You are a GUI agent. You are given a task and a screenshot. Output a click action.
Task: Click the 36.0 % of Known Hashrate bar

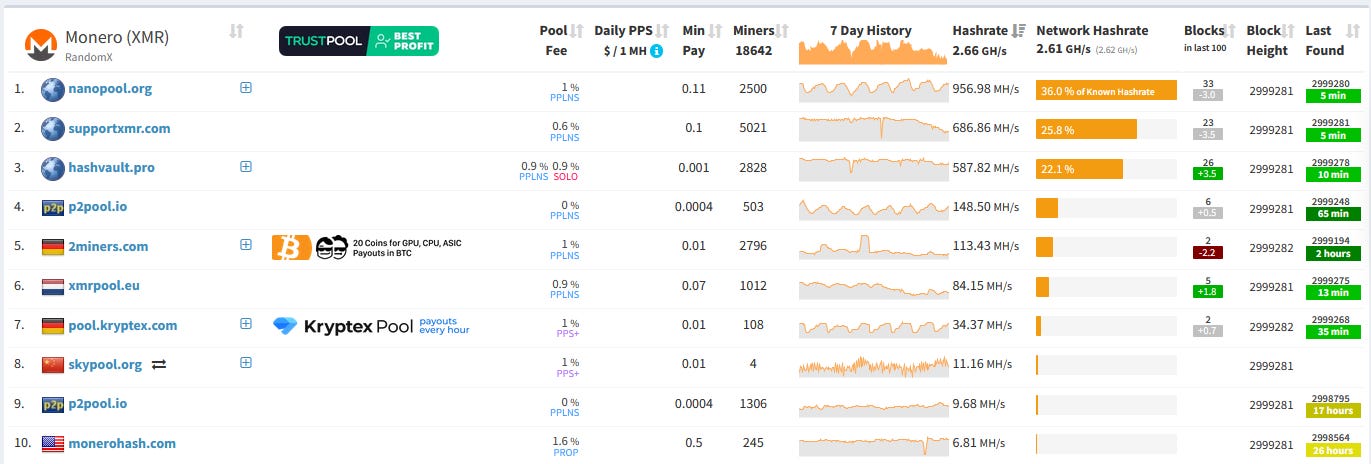coord(1106,91)
